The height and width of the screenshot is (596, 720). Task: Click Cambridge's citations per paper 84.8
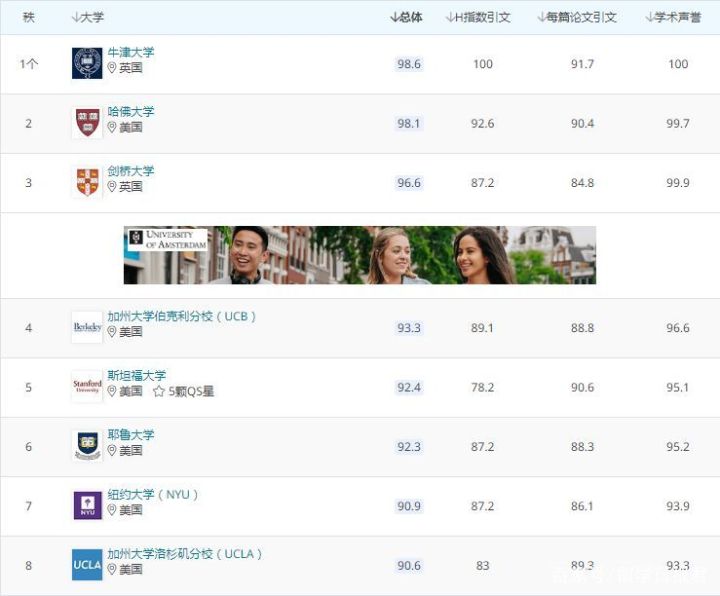[x=582, y=183]
